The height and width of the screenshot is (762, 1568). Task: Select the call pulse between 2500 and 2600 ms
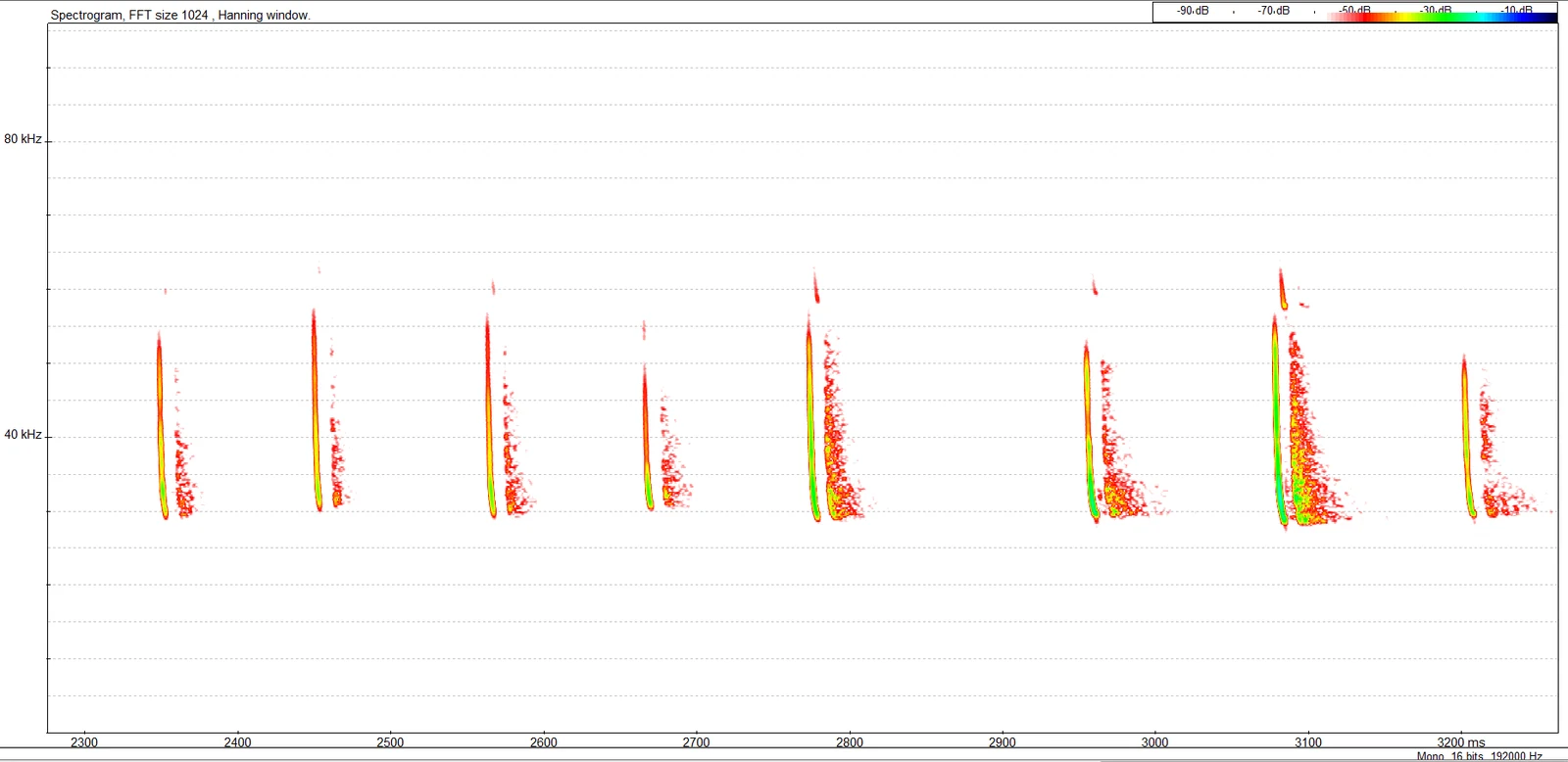pos(490,414)
